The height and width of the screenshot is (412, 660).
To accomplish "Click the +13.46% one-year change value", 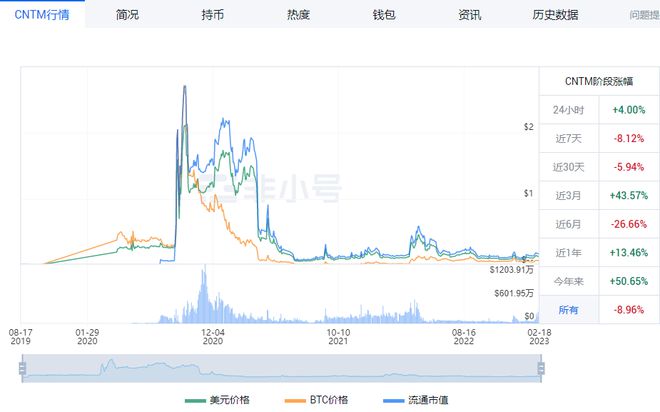I will click(x=629, y=253).
